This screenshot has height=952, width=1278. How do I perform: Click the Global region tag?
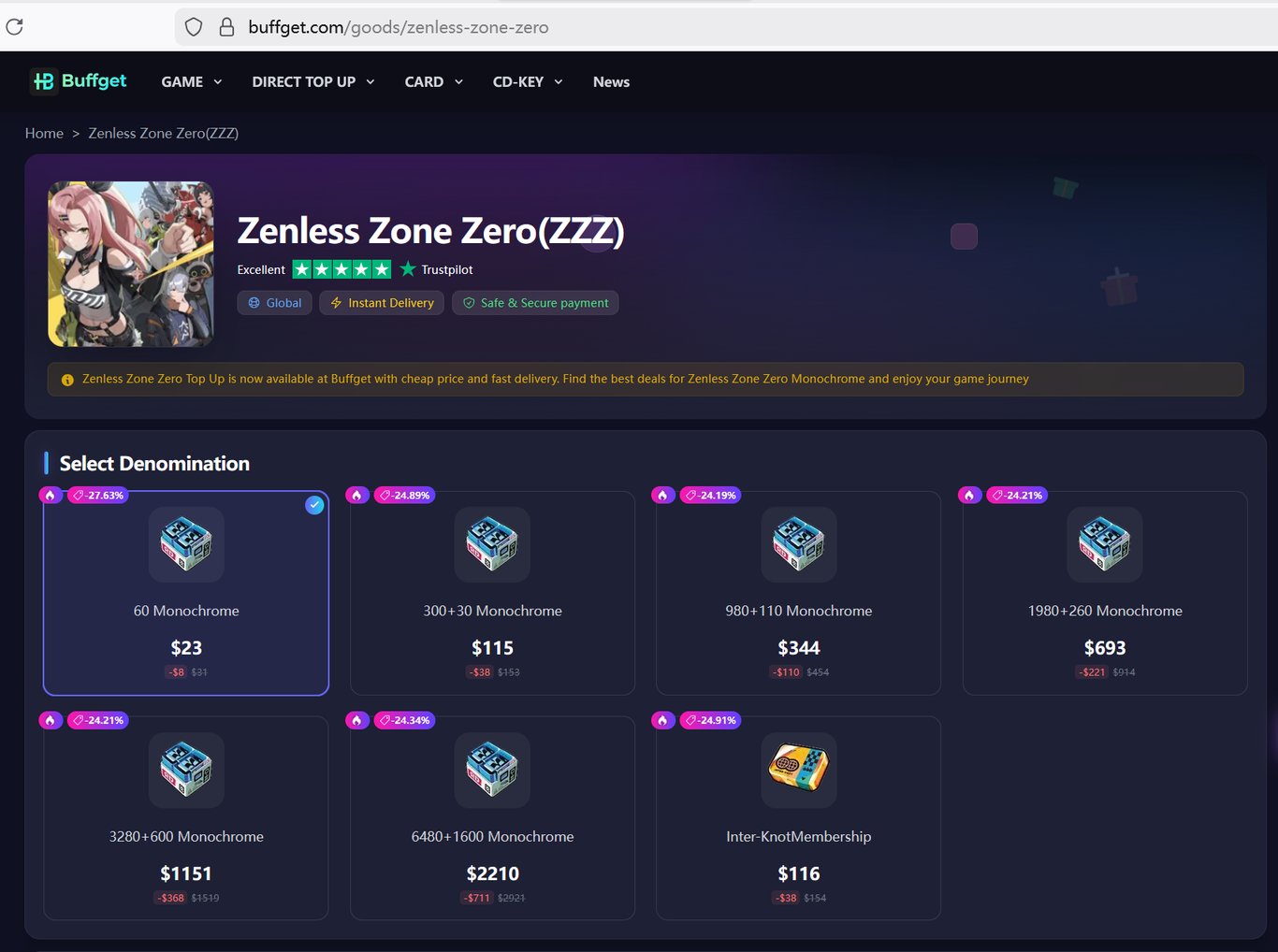(x=274, y=303)
